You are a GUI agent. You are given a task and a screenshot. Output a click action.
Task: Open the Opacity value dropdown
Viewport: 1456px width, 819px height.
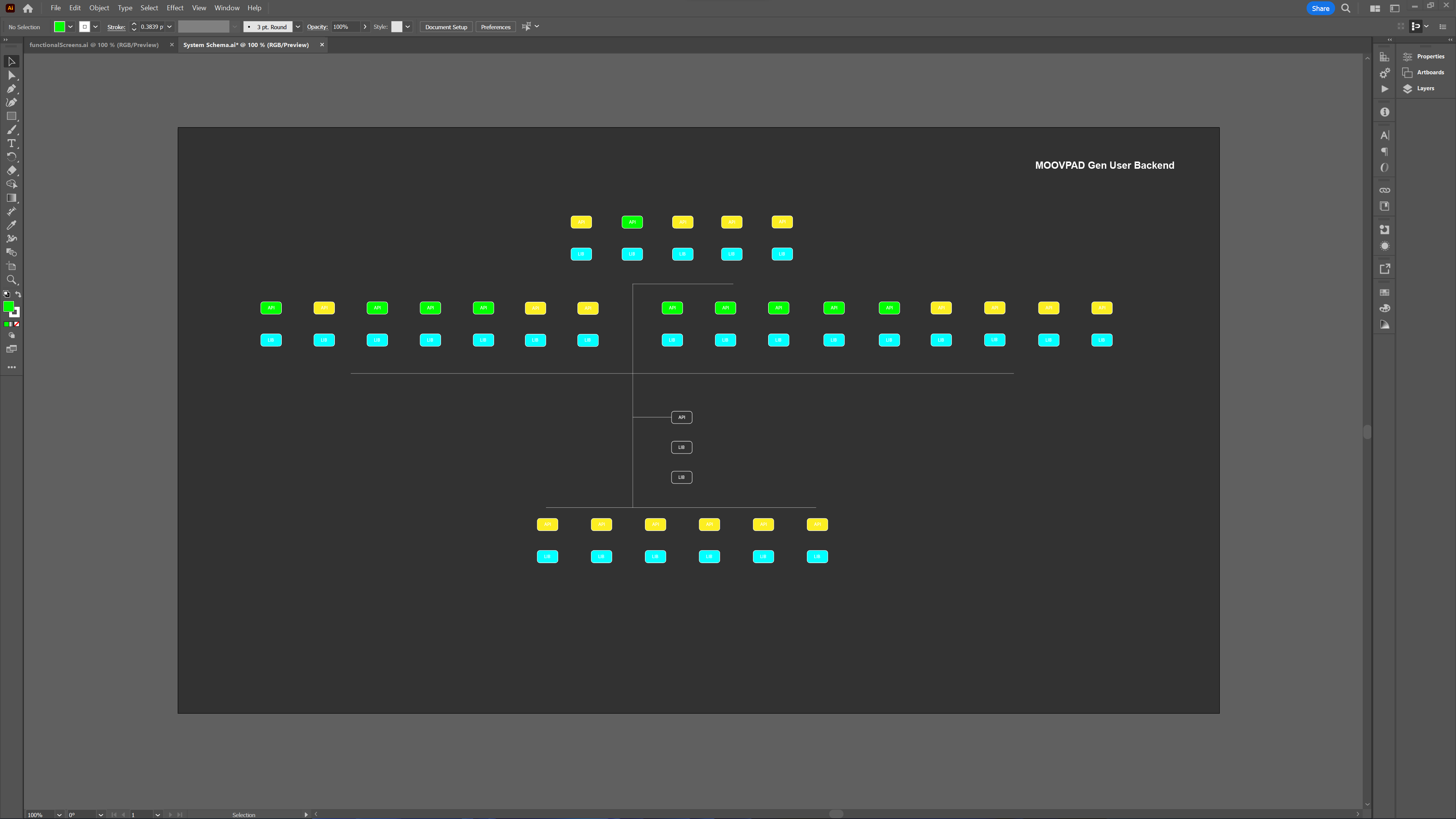pyautogui.click(x=364, y=27)
